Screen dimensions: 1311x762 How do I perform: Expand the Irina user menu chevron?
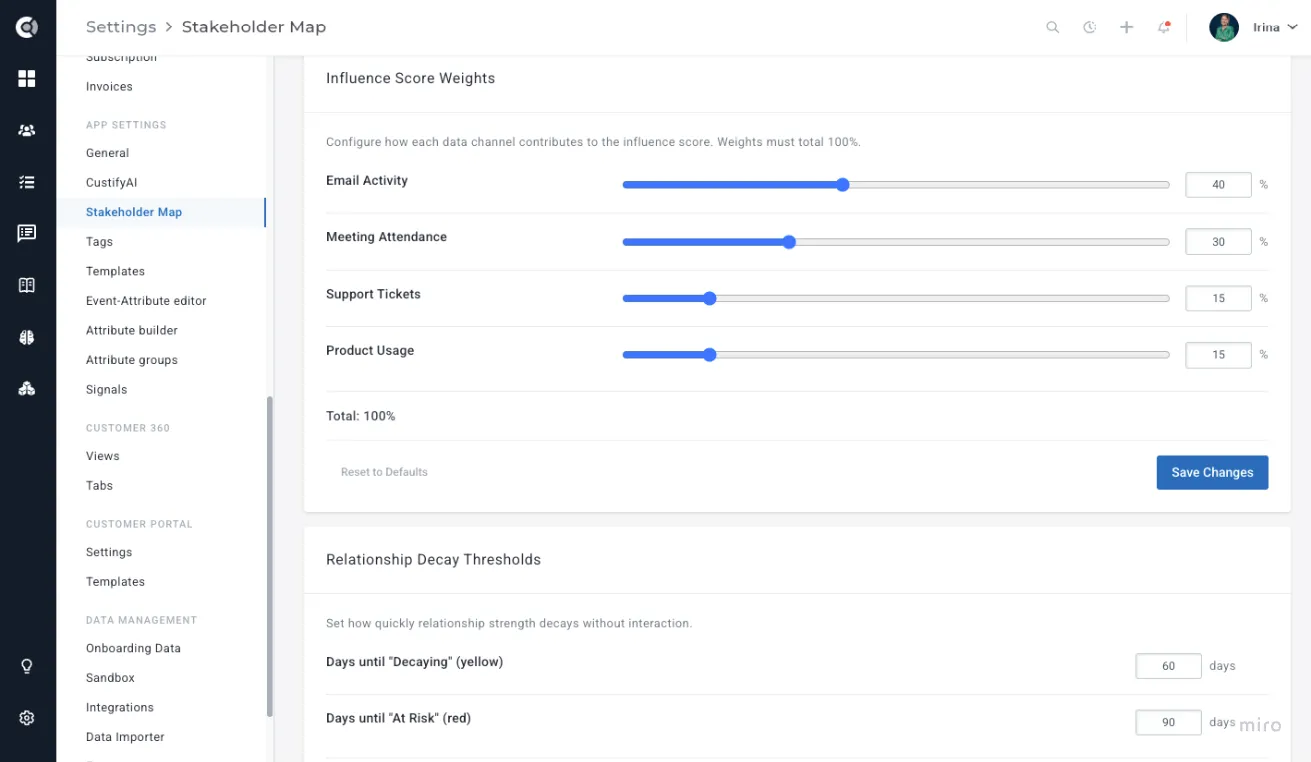coord(1293,28)
